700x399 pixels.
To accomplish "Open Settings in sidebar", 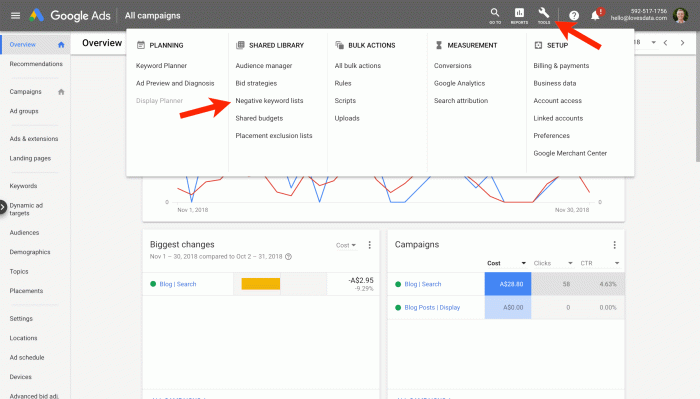I will pos(21,319).
